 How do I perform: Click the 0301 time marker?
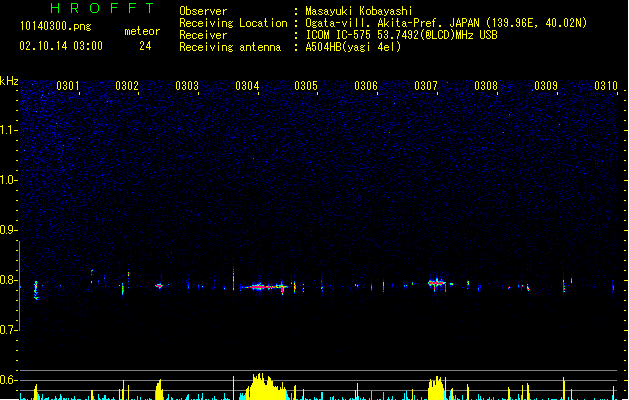(x=68, y=86)
